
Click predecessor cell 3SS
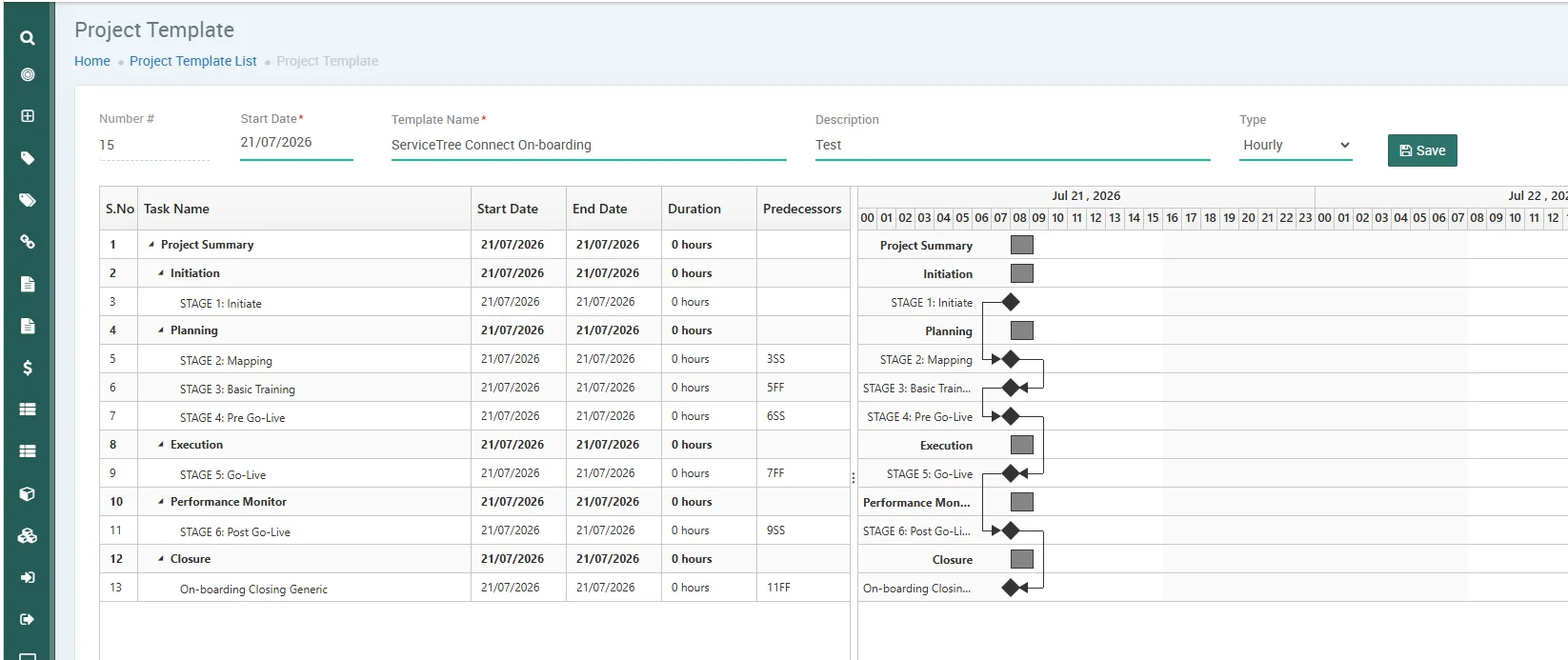[803, 359]
